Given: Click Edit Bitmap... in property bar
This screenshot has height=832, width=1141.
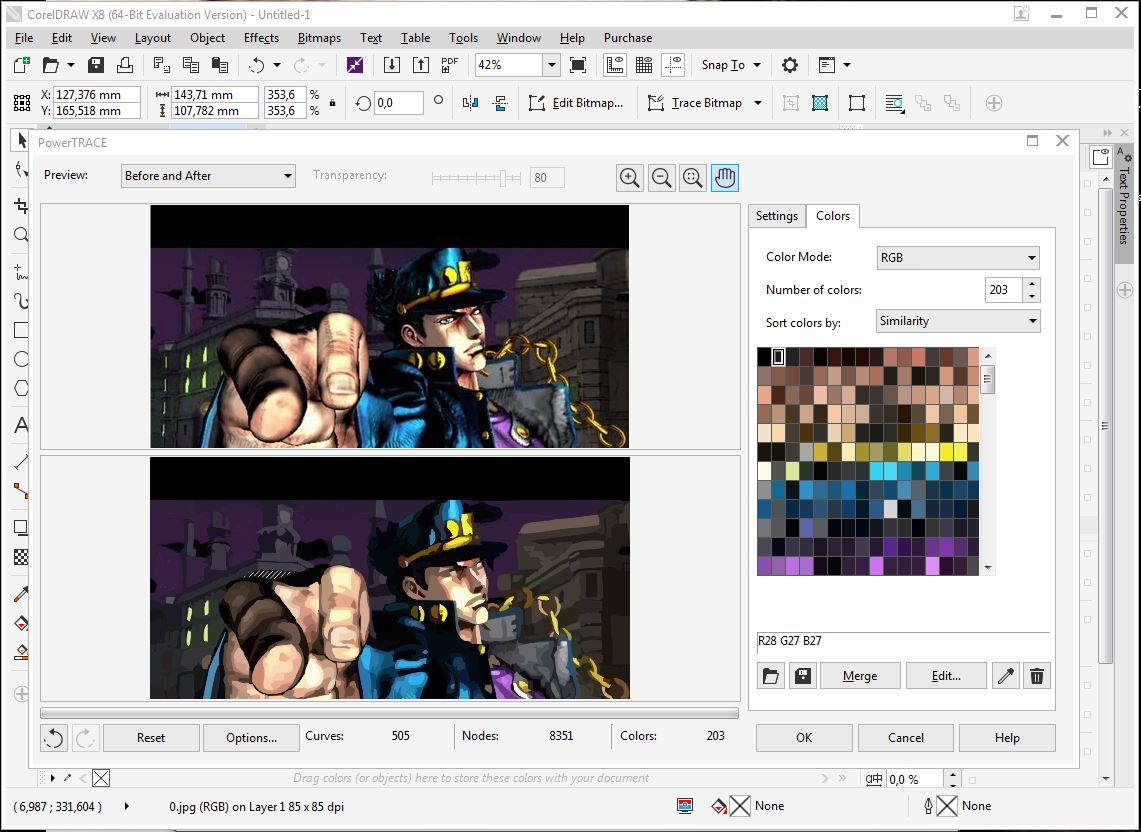Looking at the screenshot, I should tap(576, 103).
